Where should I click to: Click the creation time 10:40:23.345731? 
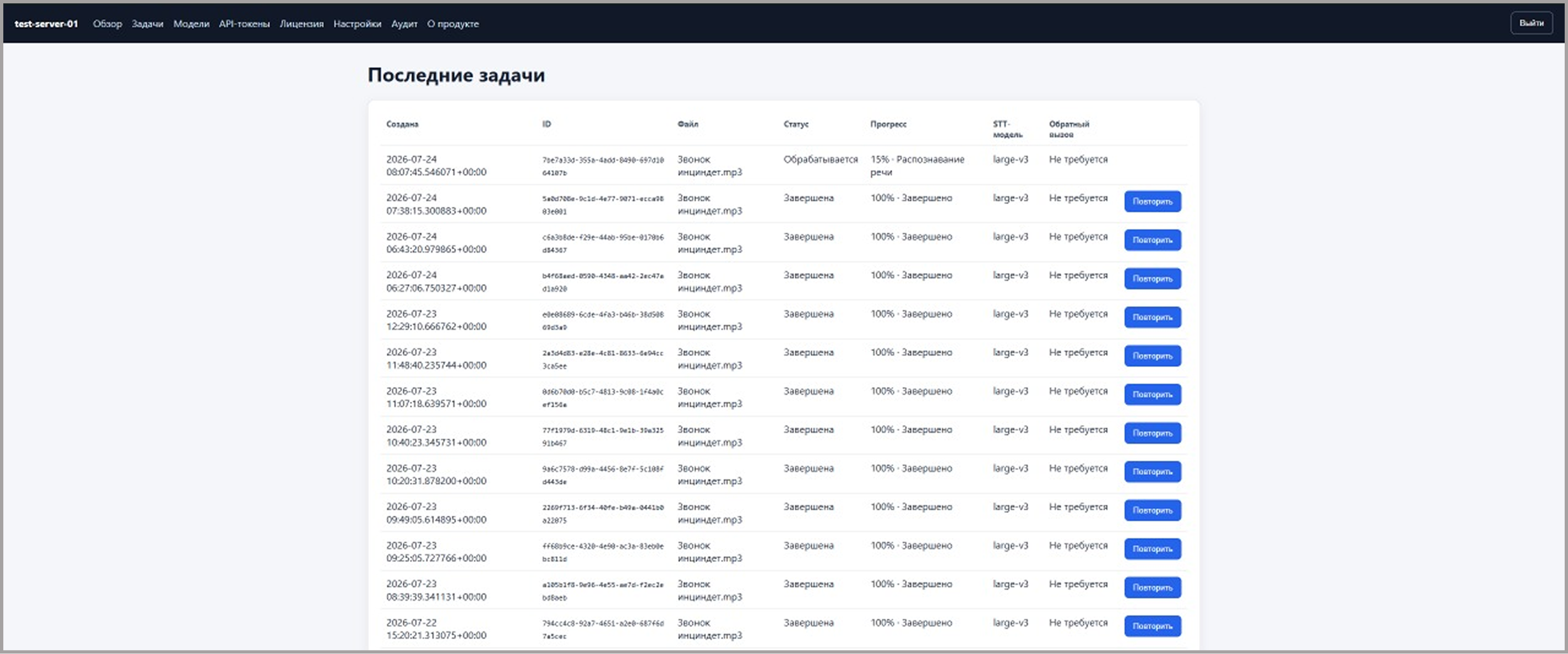(x=436, y=442)
